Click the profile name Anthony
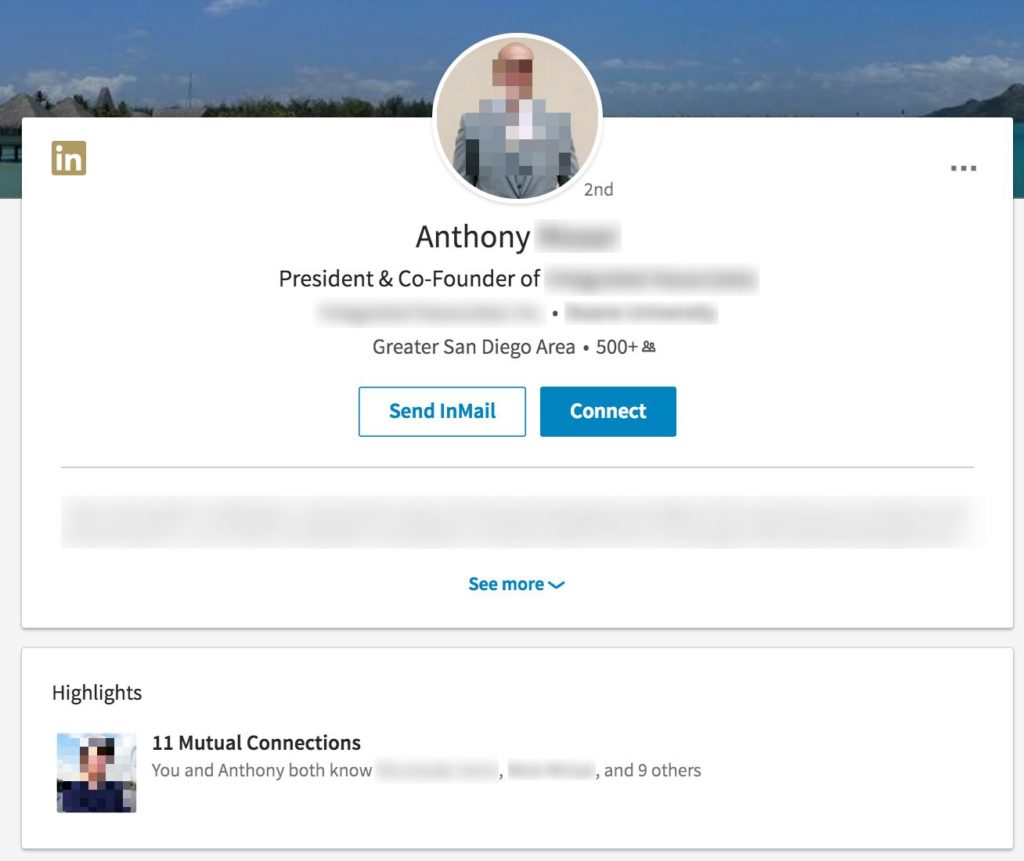The image size is (1024, 861). (x=473, y=237)
